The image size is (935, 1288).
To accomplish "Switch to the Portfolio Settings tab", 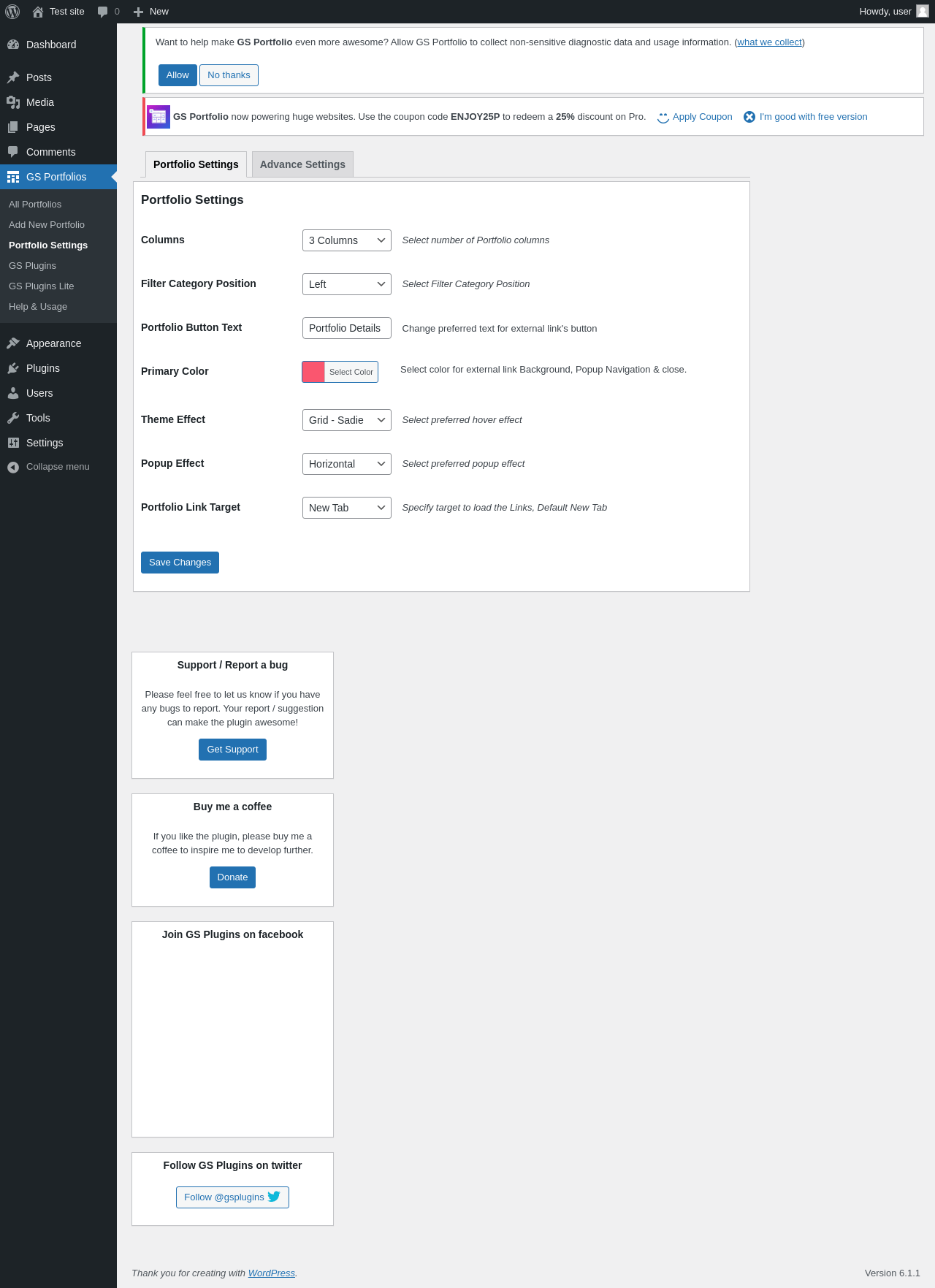I will pyautogui.click(x=196, y=164).
